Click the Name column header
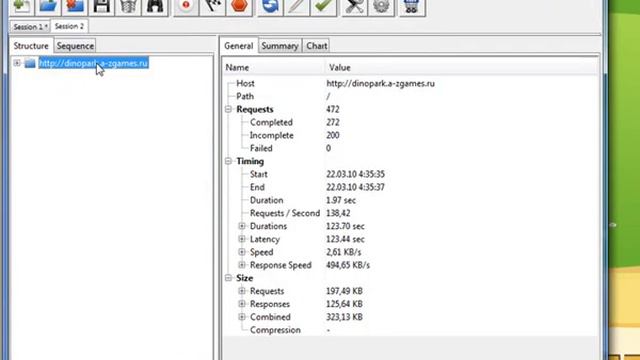 pyautogui.click(x=273, y=67)
